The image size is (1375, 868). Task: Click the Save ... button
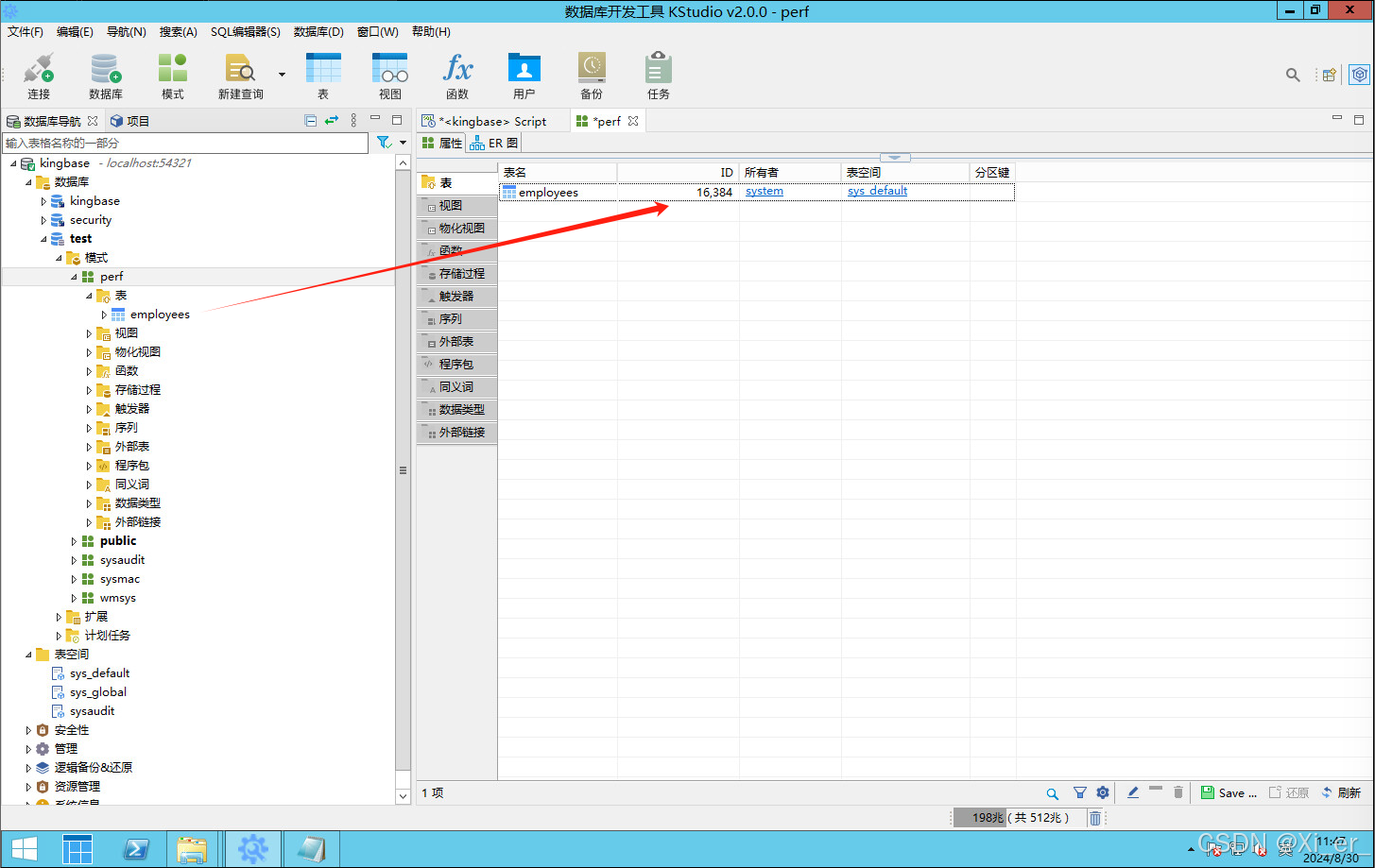[1229, 793]
